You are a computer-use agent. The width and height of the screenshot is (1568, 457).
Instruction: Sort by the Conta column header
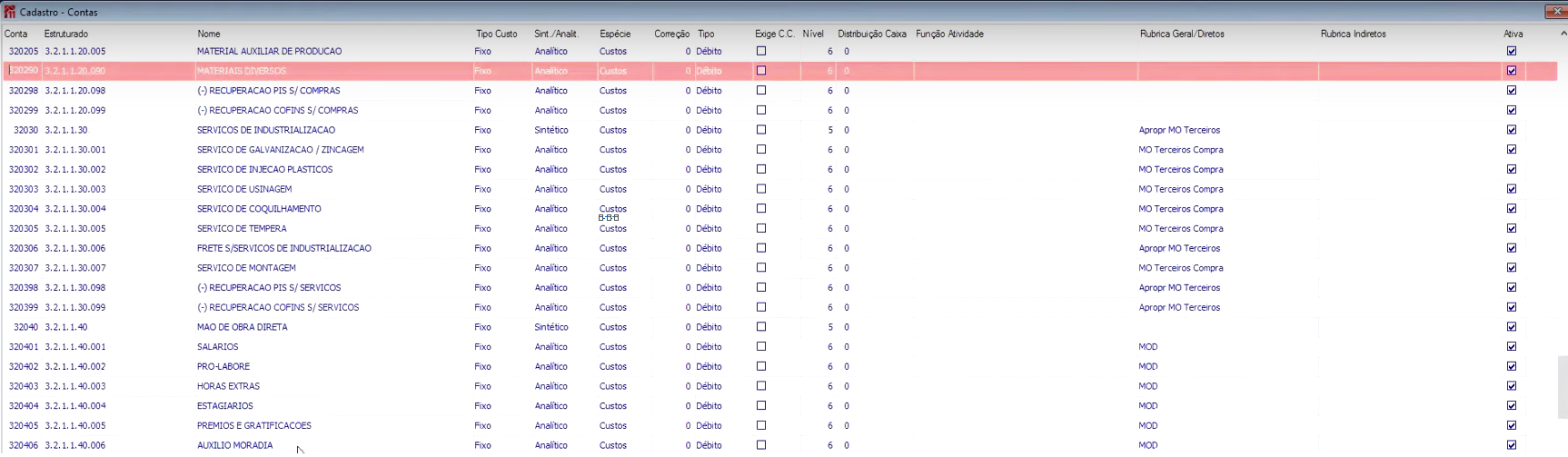16,34
